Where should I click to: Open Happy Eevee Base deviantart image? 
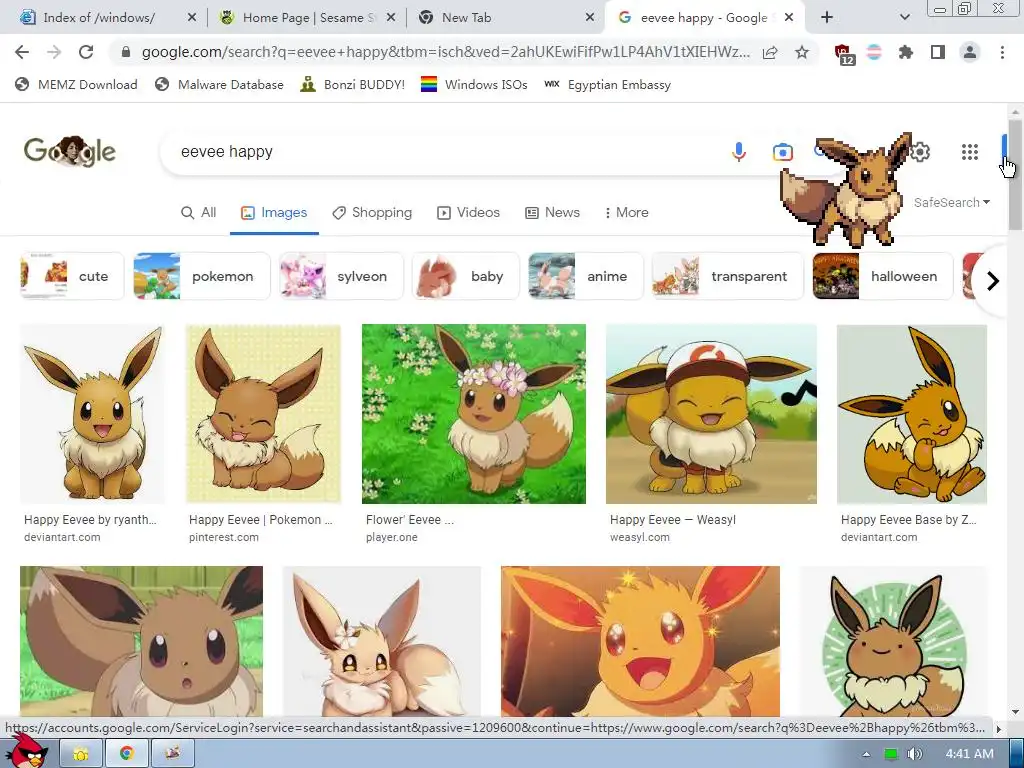point(912,414)
